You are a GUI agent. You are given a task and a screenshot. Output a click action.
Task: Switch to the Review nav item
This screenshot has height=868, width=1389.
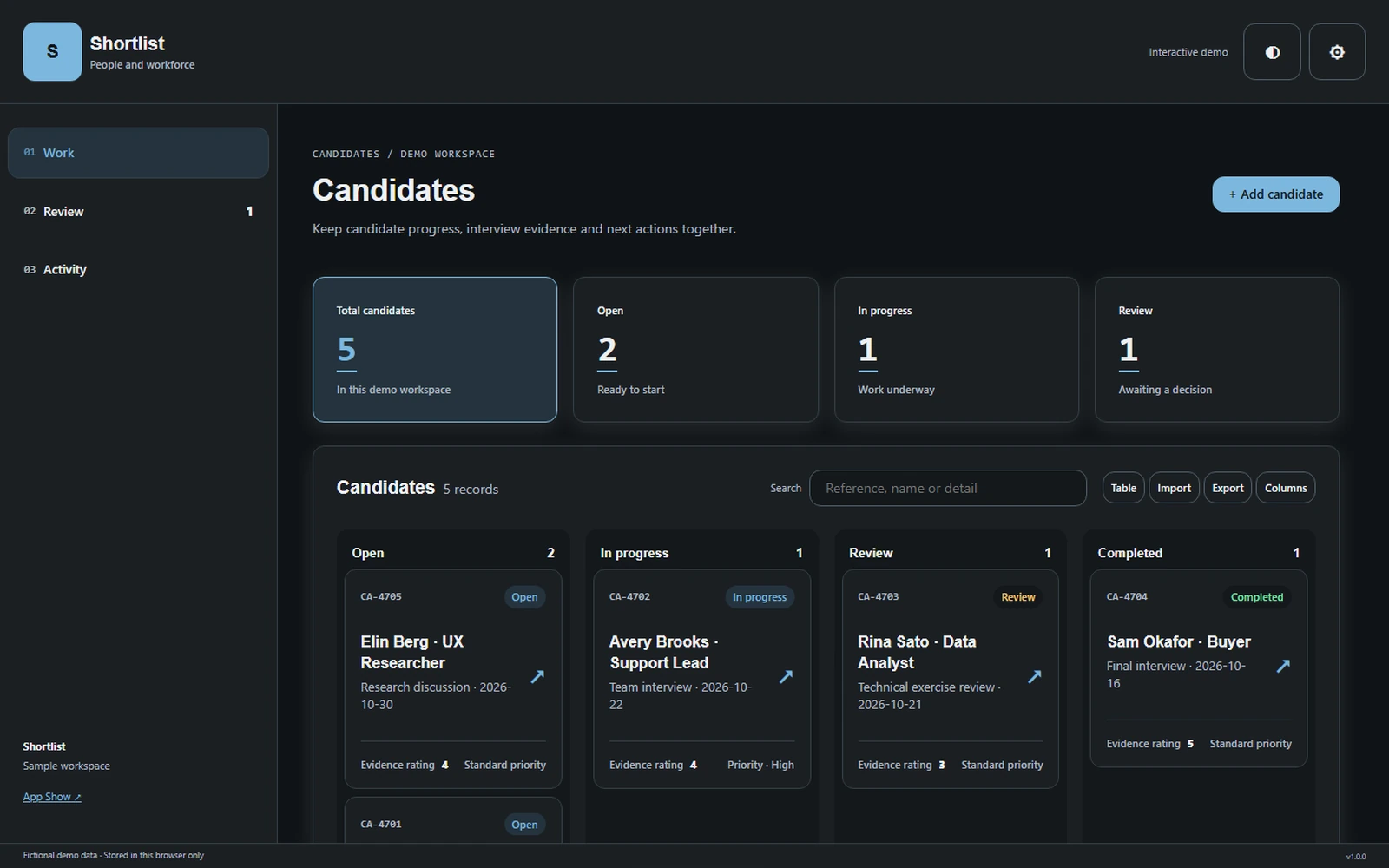(x=138, y=211)
